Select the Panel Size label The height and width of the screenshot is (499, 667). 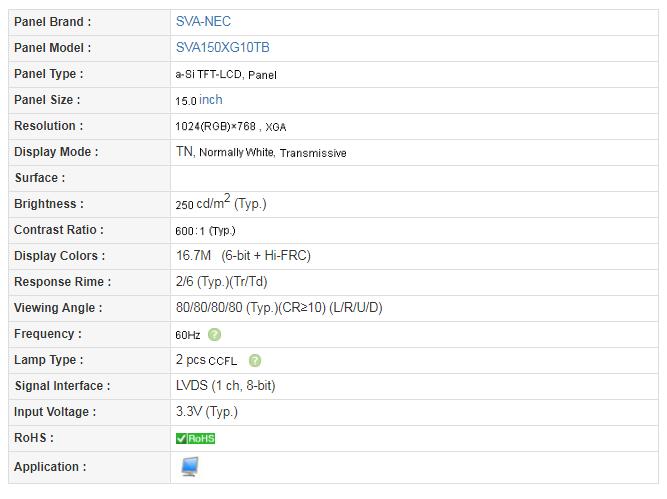(x=47, y=100)
